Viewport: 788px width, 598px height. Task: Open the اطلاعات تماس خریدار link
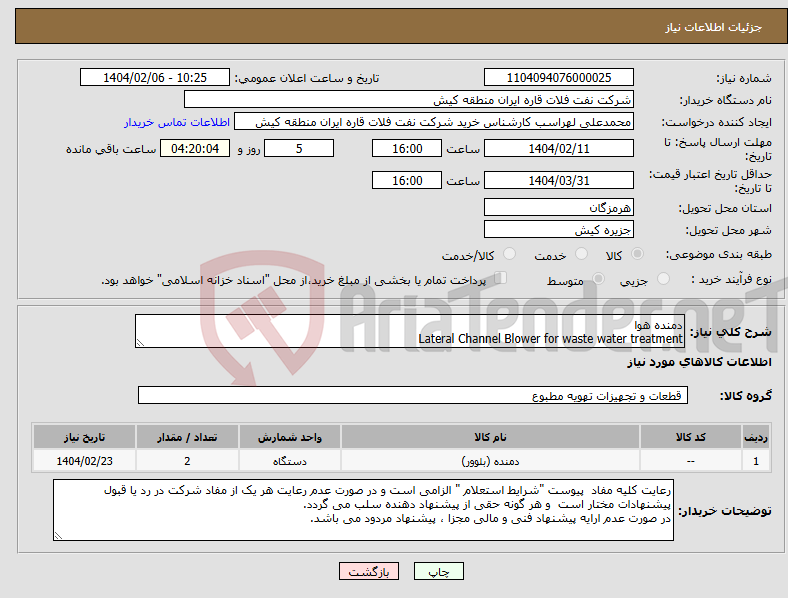(177, 122)
